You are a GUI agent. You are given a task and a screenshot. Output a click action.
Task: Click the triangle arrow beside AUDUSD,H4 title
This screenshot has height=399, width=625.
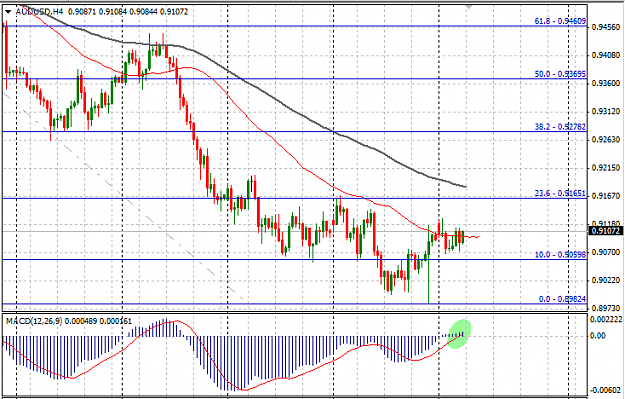(x=8, y=12)
